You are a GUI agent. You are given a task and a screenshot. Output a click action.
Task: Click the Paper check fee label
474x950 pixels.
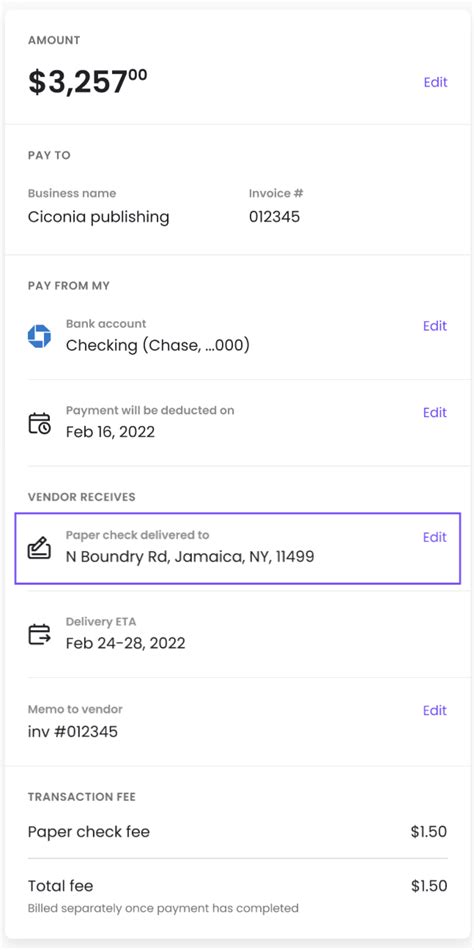click(88, 832)
